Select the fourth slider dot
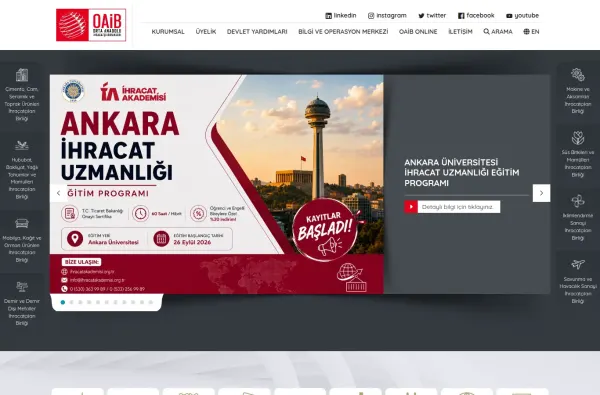600x395 pixels. click(x=89, y=302)
